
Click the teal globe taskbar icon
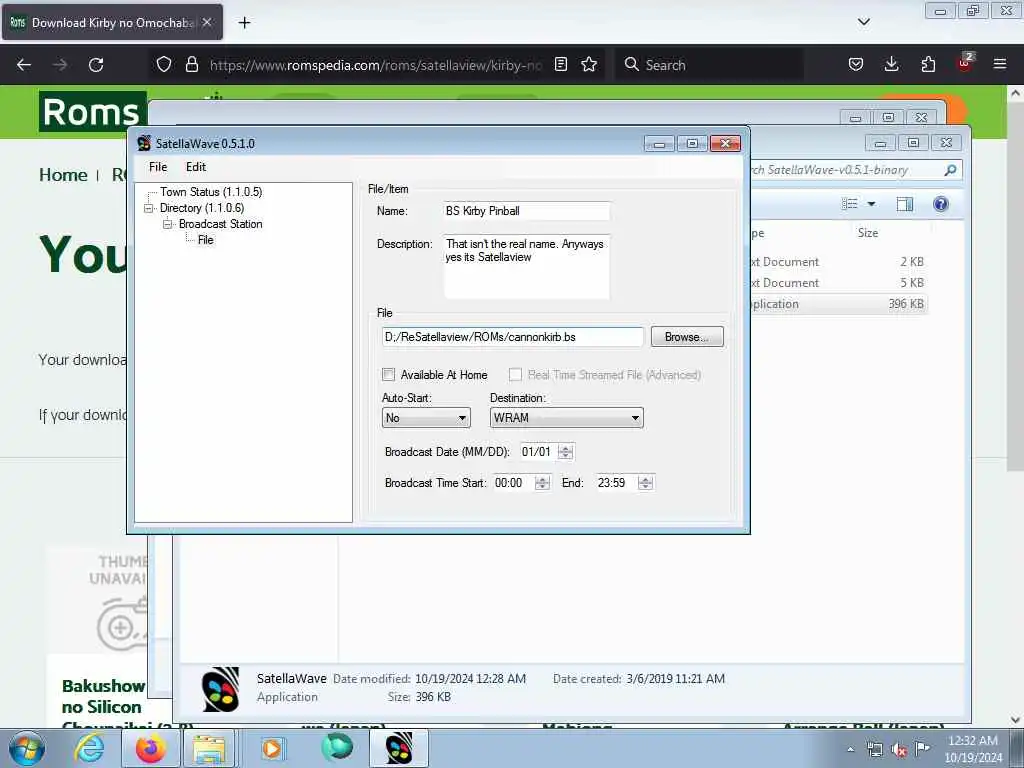click(x=337, y=747)
